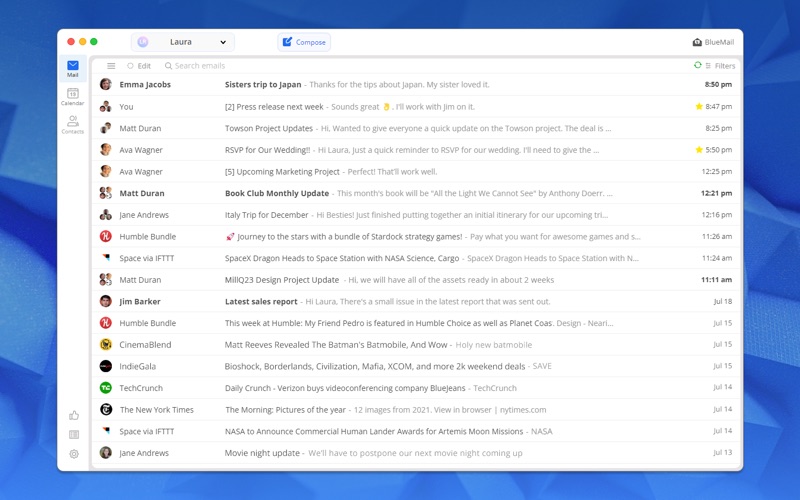The height and width of the screenshot is (500, 800).
Task: Open The Morning: Pictures of the year
Action: pos(416,410)
